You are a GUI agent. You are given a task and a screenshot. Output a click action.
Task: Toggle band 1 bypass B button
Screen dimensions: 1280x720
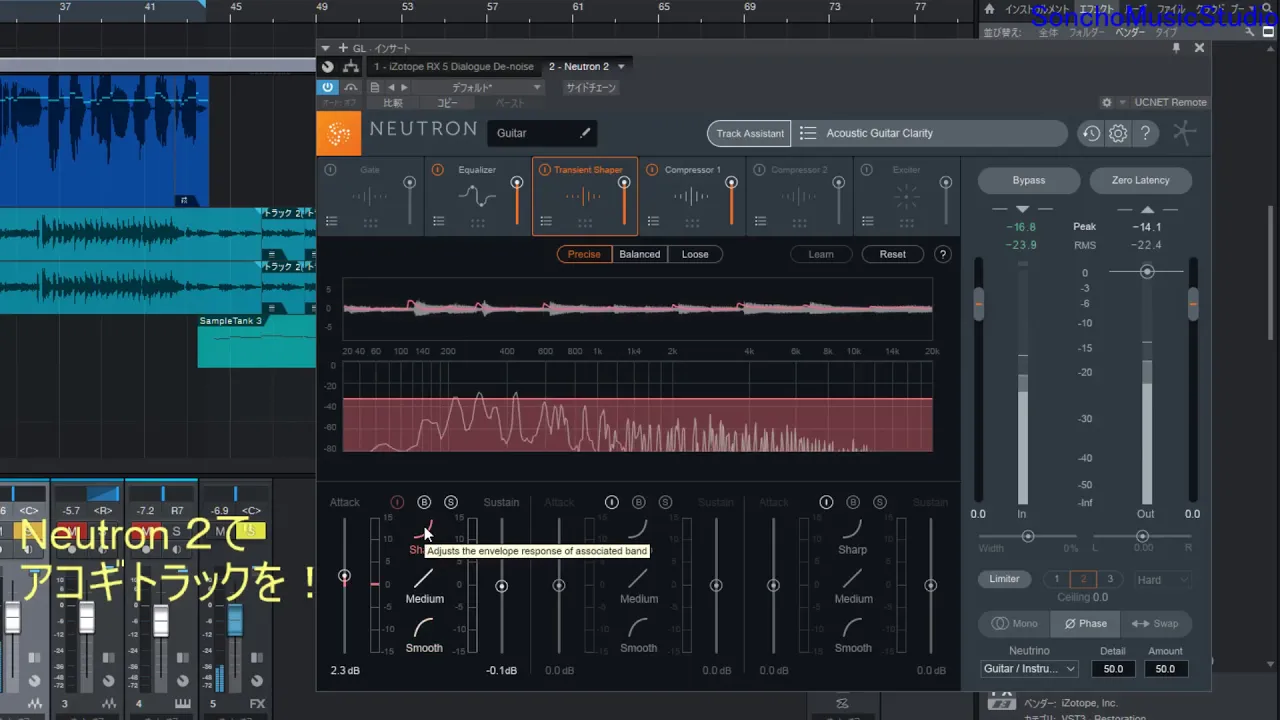coord(424,502)
